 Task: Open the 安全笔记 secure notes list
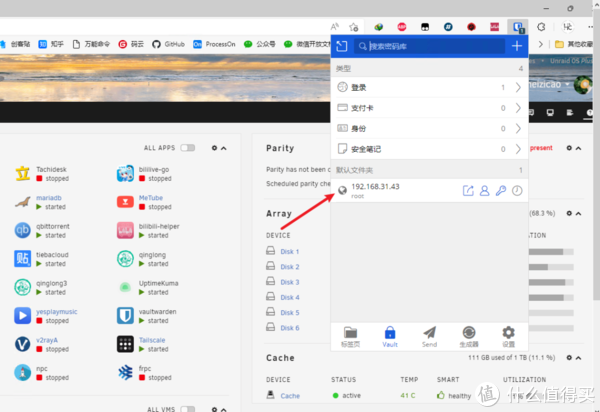pos(429,149)
